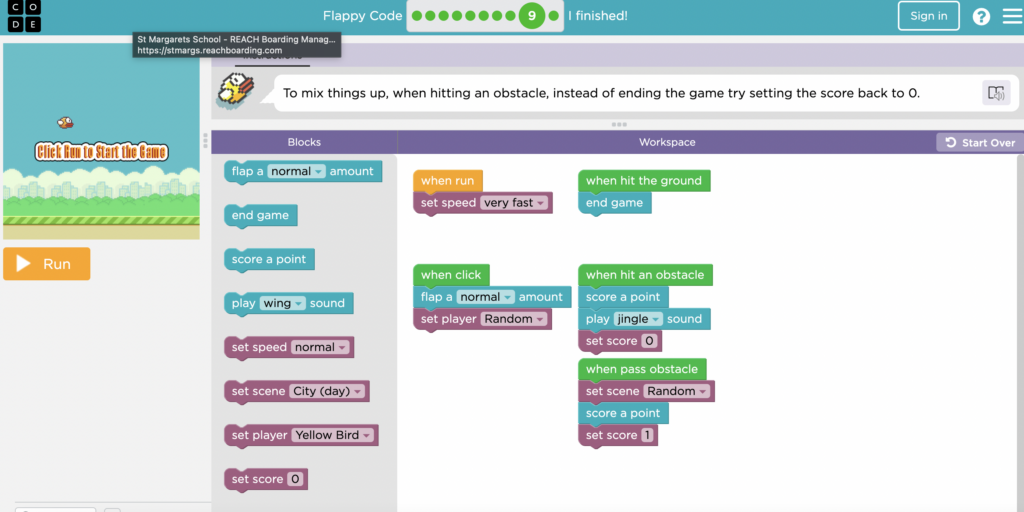Click the vertical resize handle beside game area

[x=205, y=140]
